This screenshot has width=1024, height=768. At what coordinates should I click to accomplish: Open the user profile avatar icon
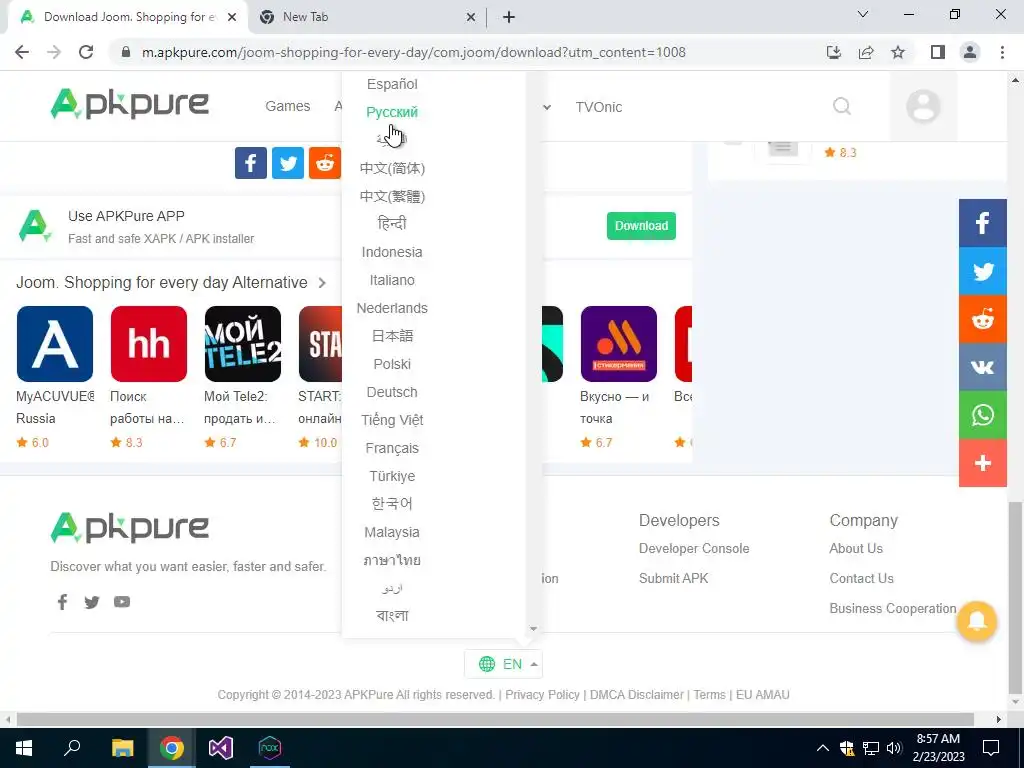(923, 106)
